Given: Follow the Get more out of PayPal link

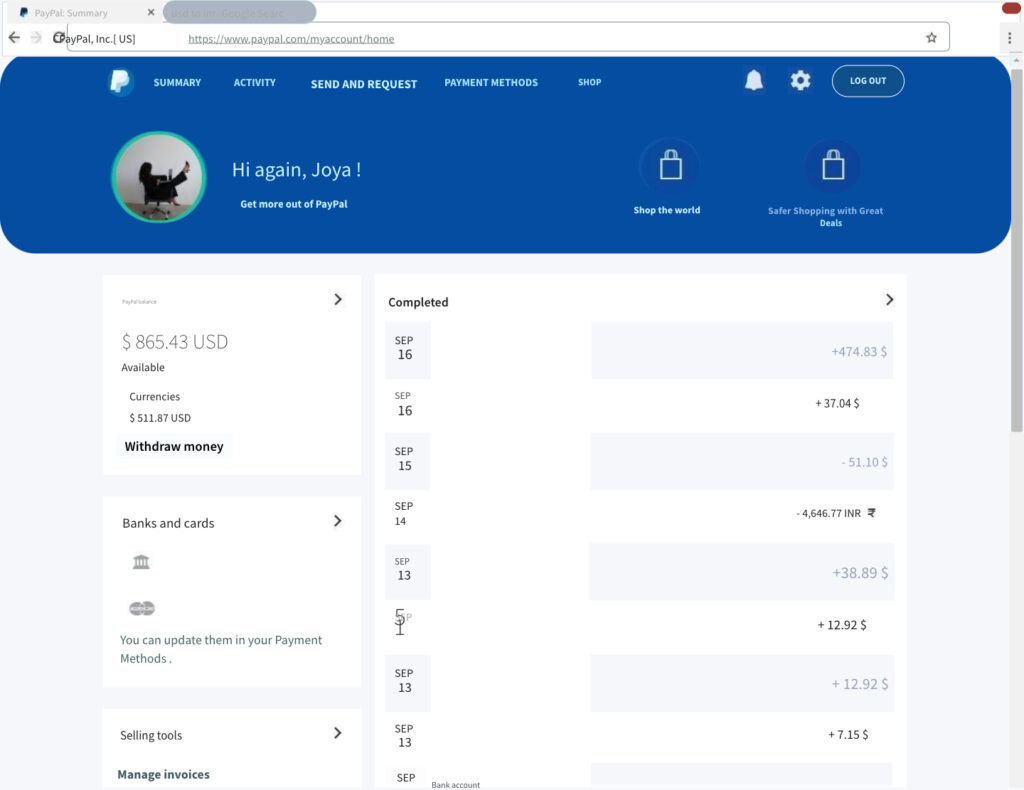Looking at the screenshot, I should click(294, 204).
